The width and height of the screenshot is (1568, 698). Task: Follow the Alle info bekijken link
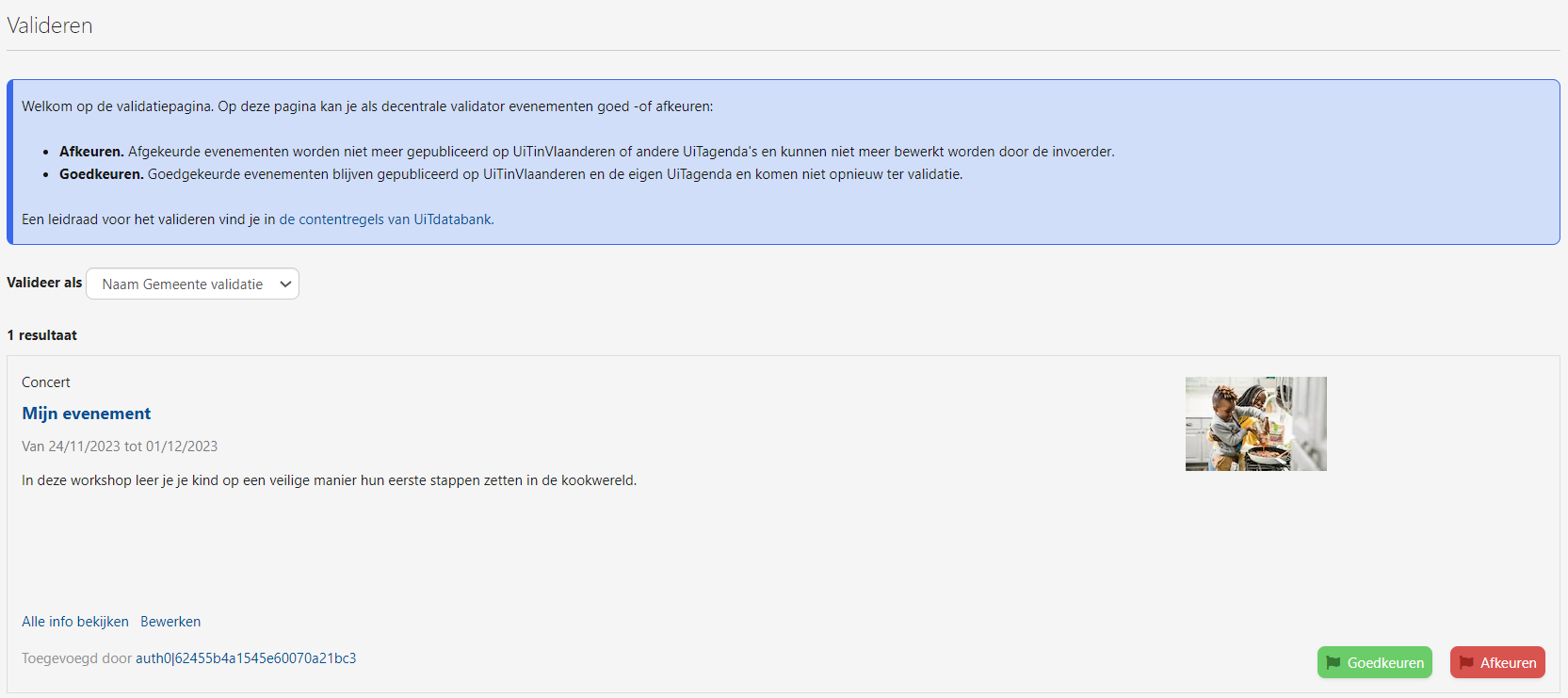point(75,622)
